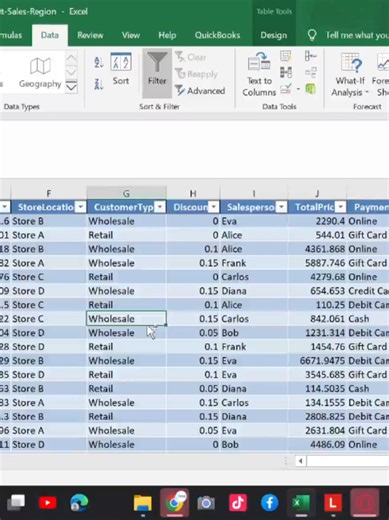
Task: Click the horizontal scrollbar left arrow
Action: tap(301, 461)
